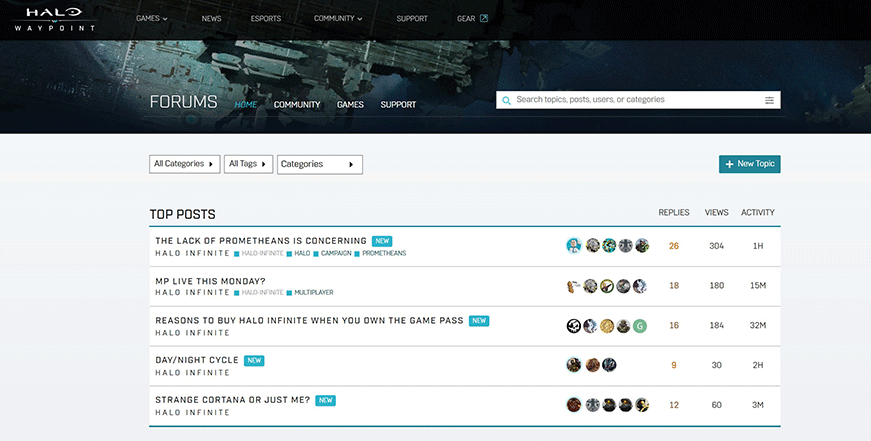
Task: Select the forums Home tab
Action: pyautogui.click(x=246, y=104)
